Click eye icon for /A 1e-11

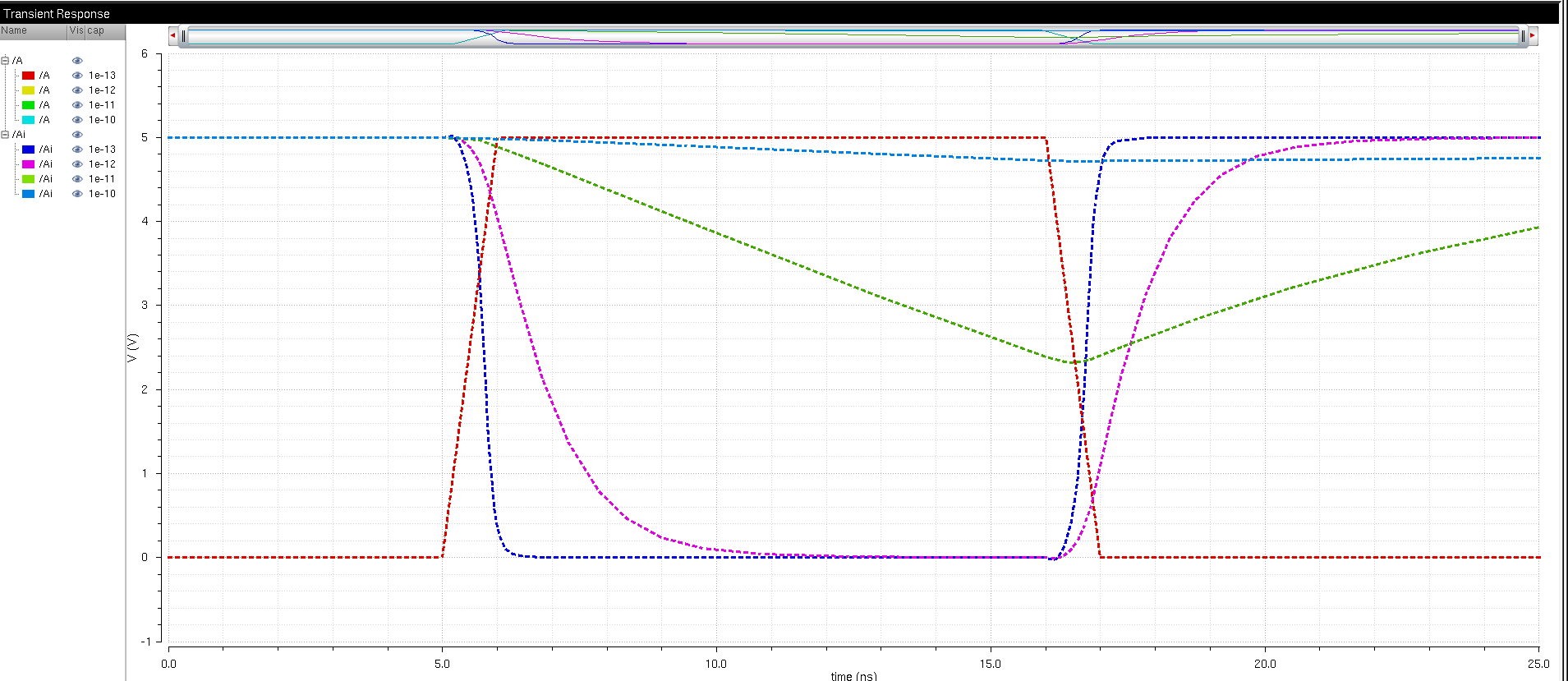click(77, 105)
